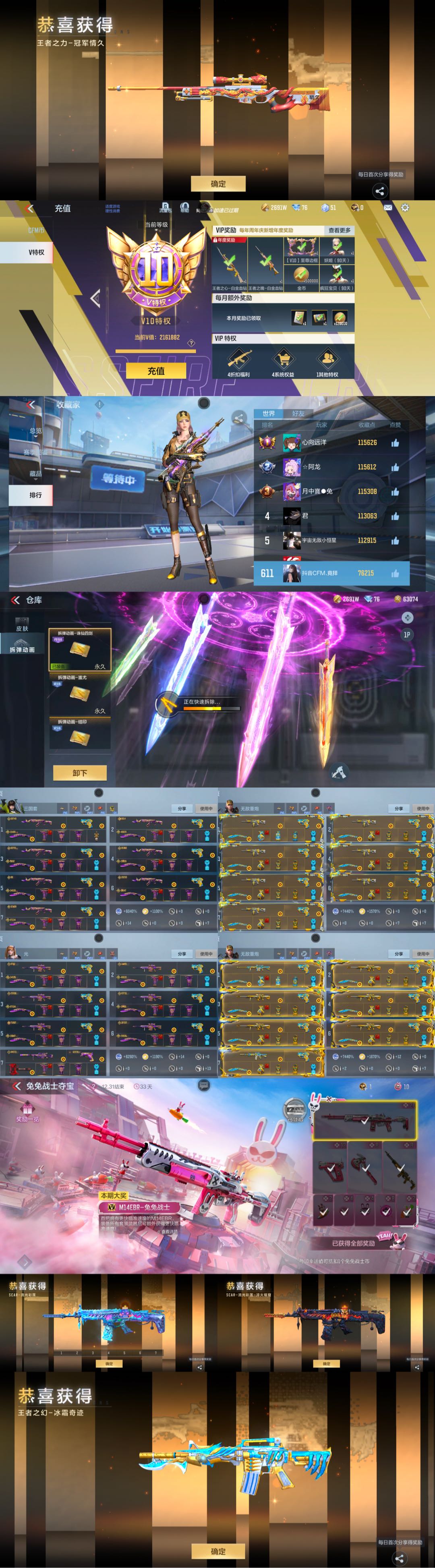Confirm 王者之力-冠军情久 with 确定 button
This screenshot has height=1568, width=435.
click(218, 183)
